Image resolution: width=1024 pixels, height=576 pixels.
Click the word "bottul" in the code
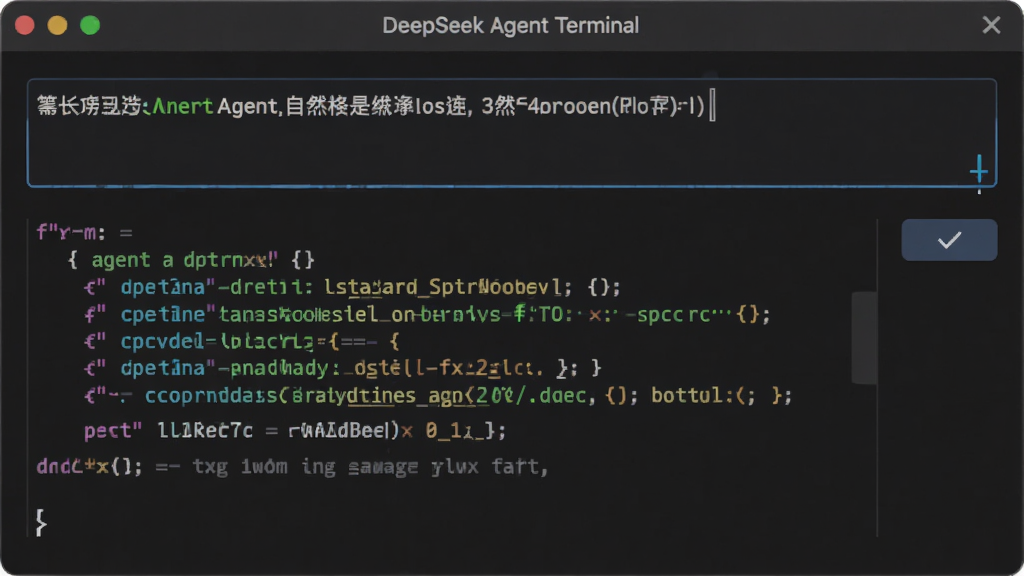[688, 396]
